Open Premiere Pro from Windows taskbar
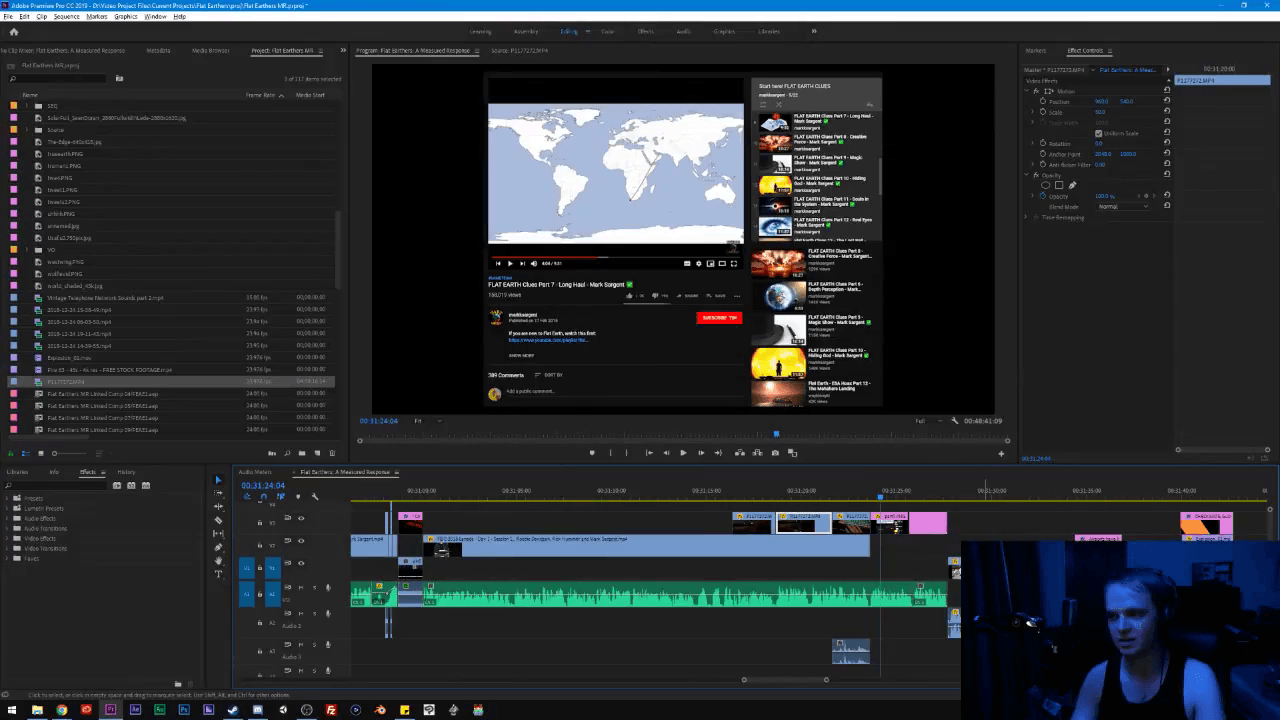The image size is (1280, 720). pos(110,710)
